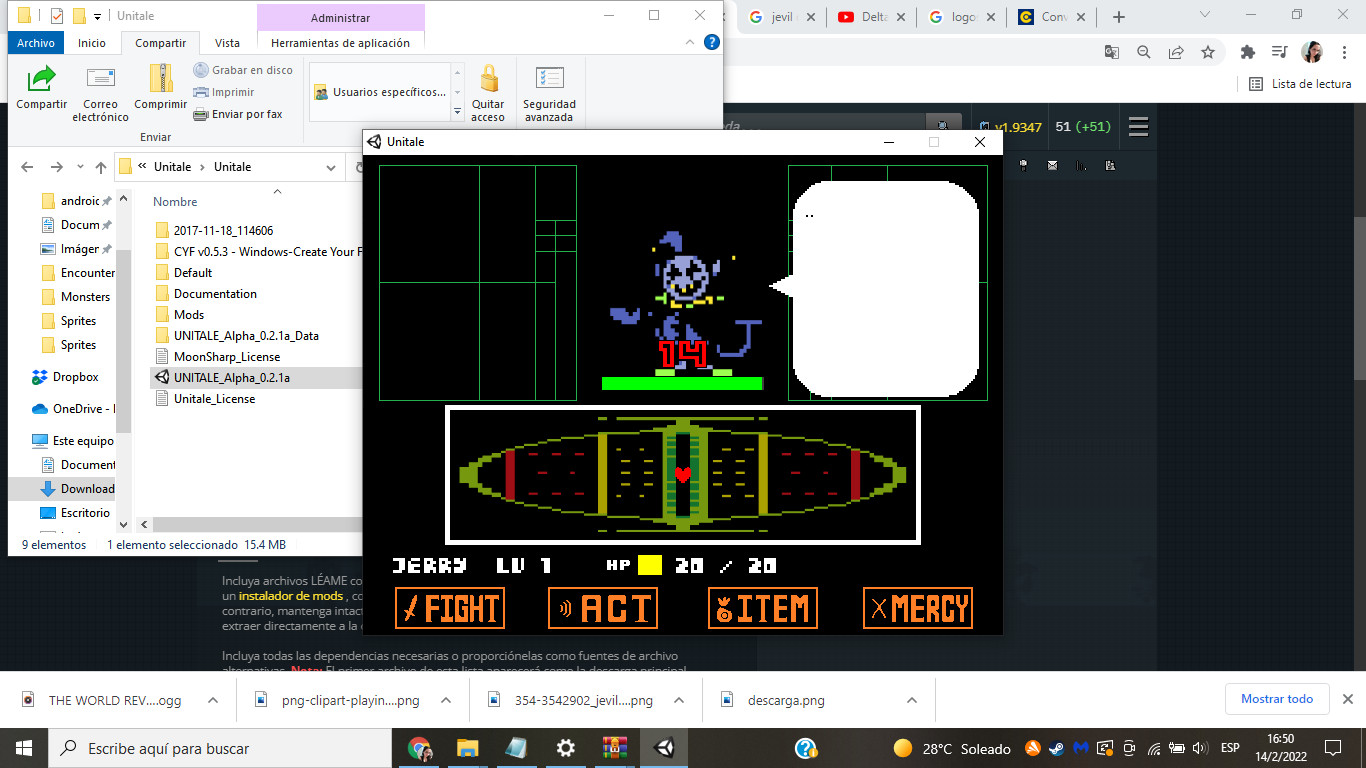The height and width of the screenshot is (768, 1366).
Task: Click the Unity icon in the Windows taskbar
Action: [664, 748]
